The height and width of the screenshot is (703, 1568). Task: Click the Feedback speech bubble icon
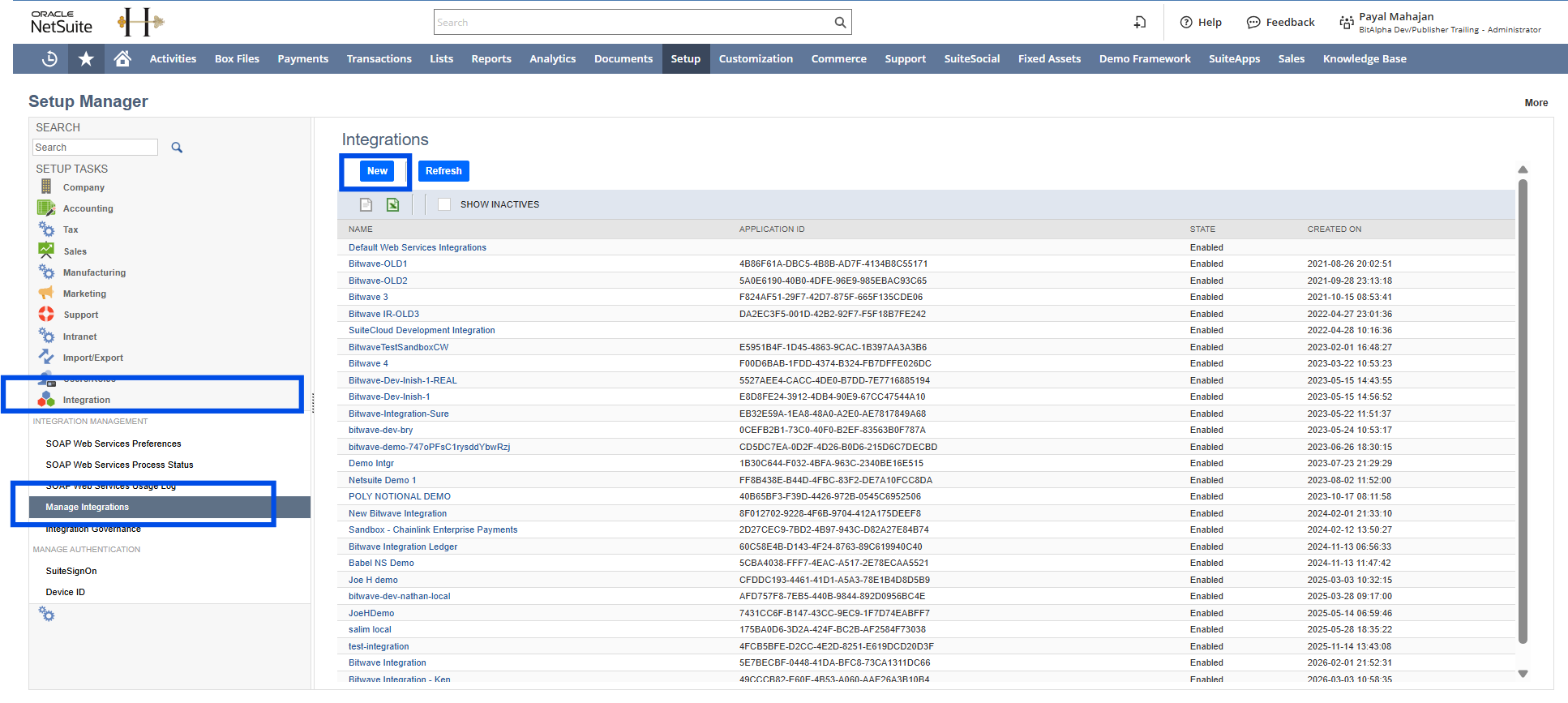click(x=1253, y=22)
